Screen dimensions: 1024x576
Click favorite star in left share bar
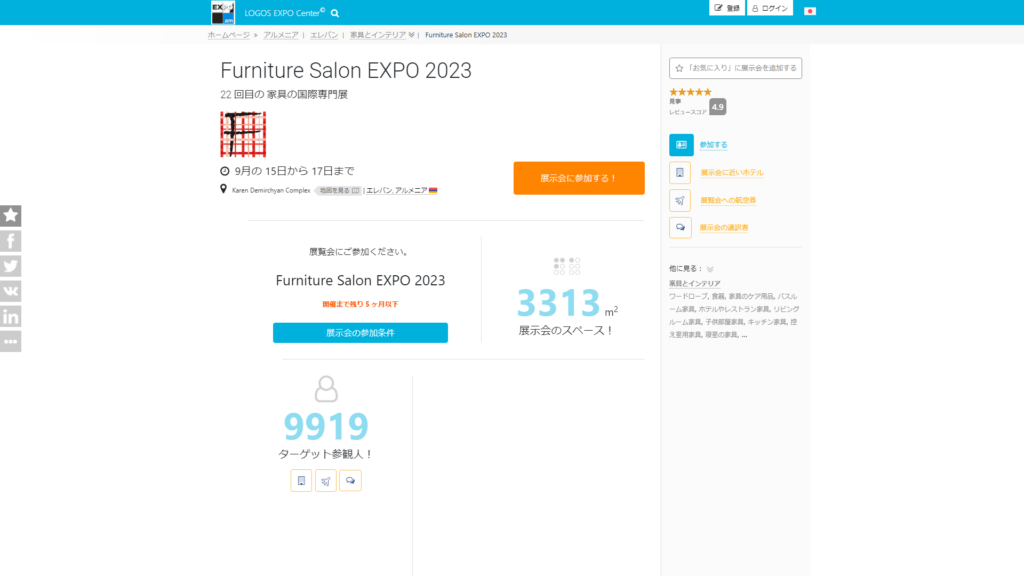(x=10, y=216)
